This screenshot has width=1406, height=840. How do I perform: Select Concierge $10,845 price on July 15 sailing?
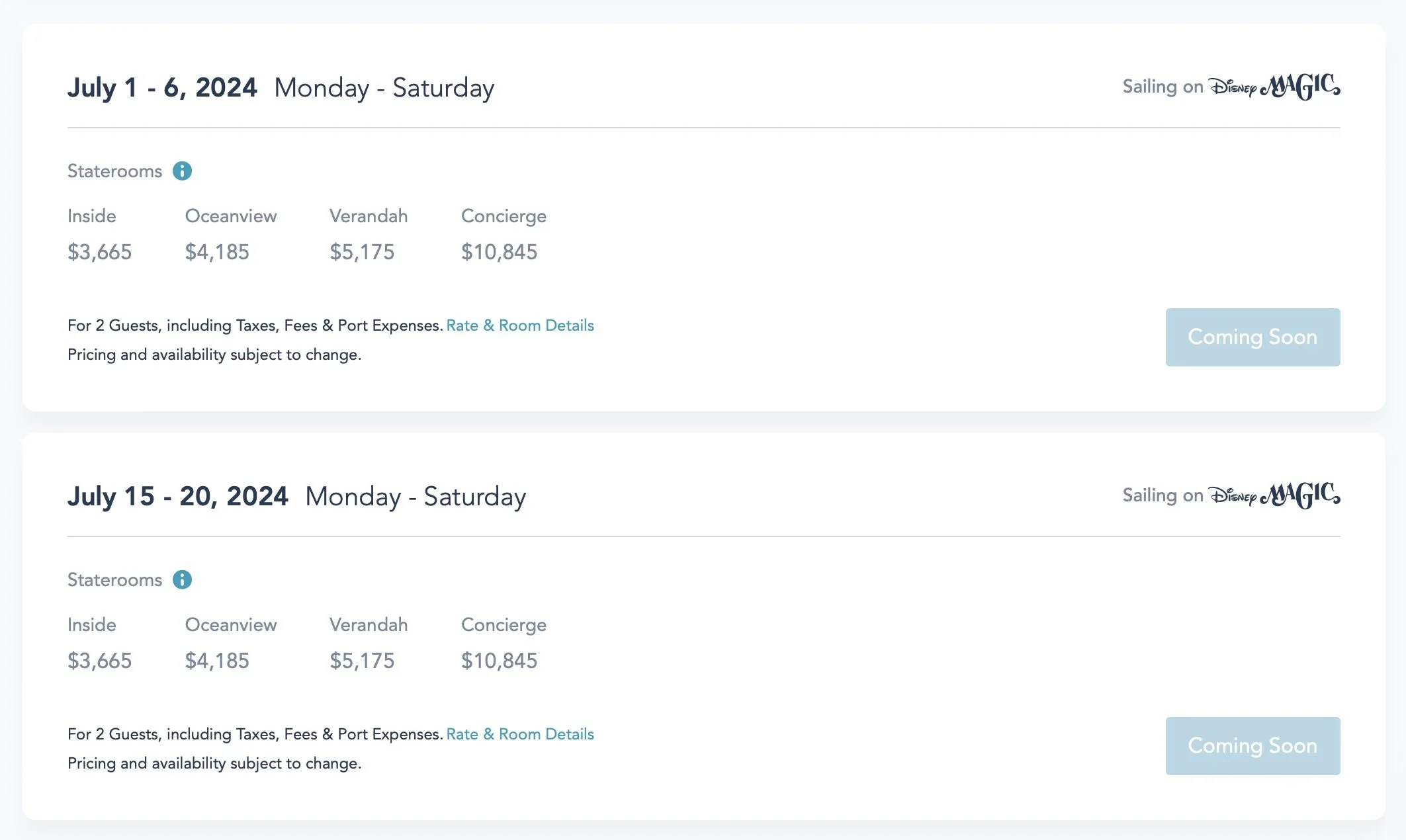tap(499, 661)
